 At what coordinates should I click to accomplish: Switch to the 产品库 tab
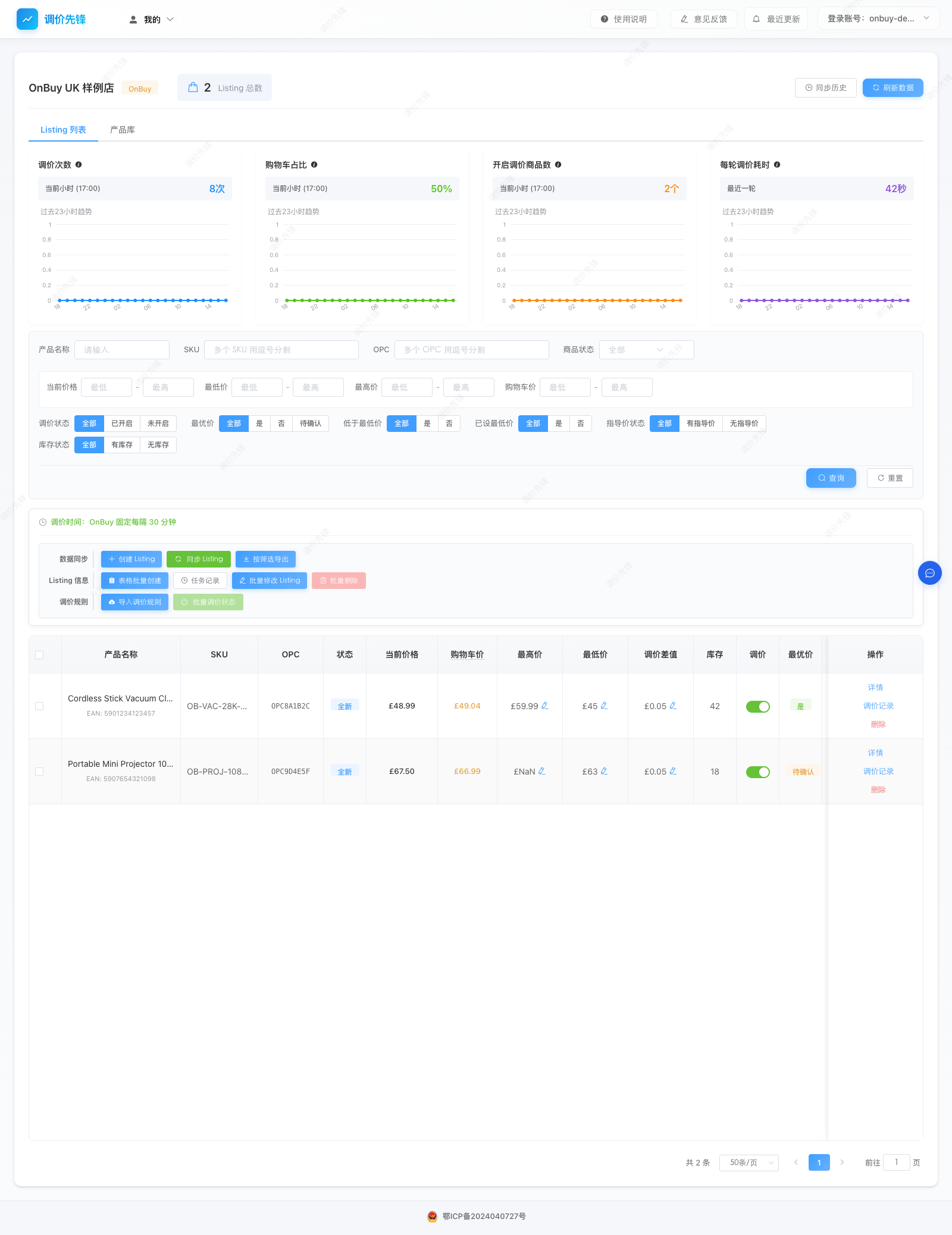click(123, 130)
